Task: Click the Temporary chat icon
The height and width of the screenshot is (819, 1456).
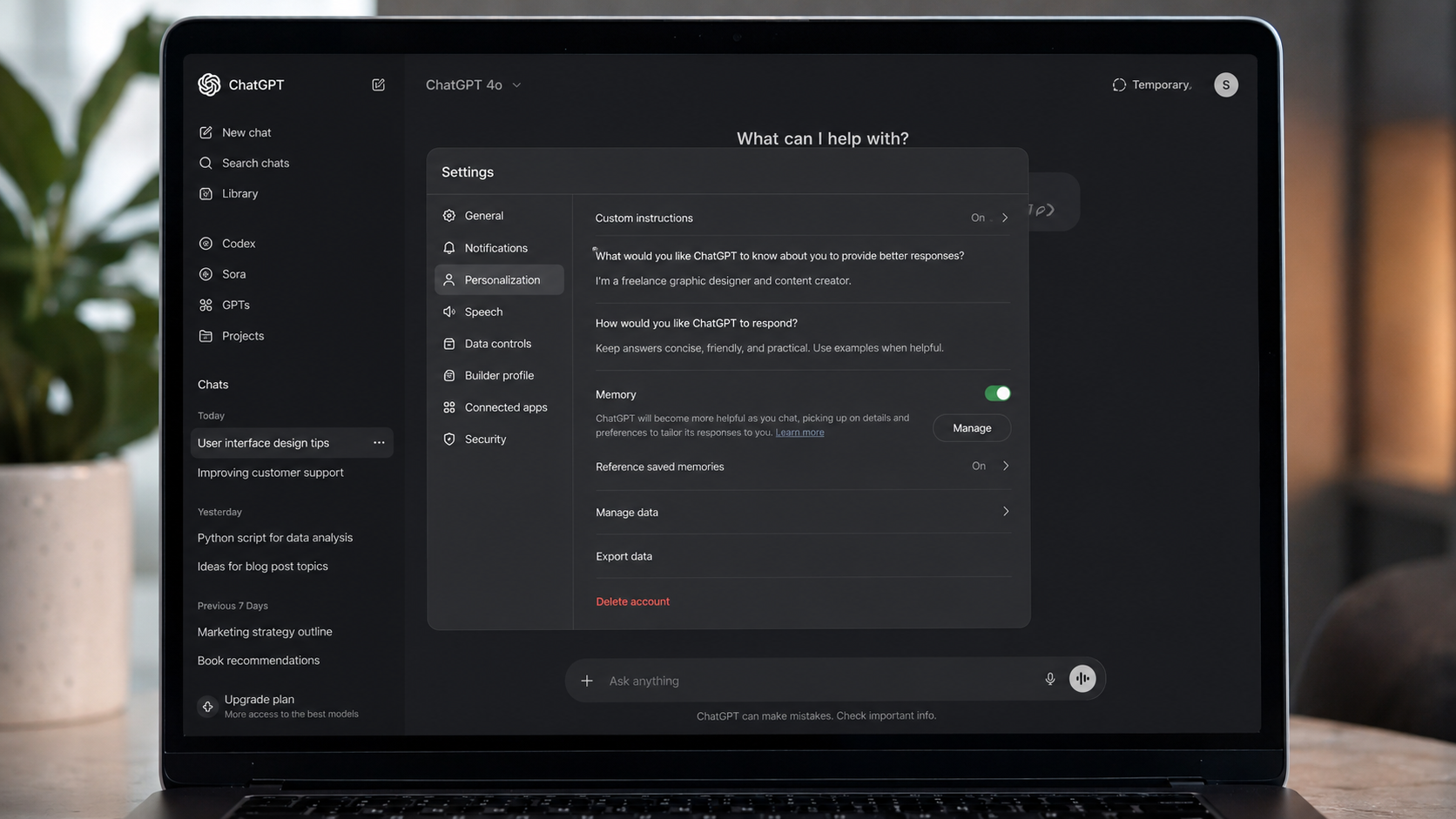Action: (x=1119, y=84)
